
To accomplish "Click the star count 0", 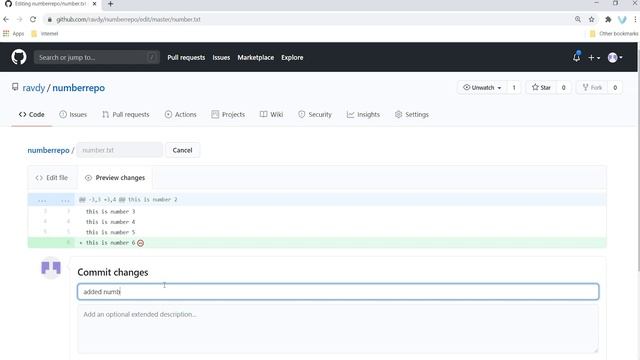I will tap(564, 87).
